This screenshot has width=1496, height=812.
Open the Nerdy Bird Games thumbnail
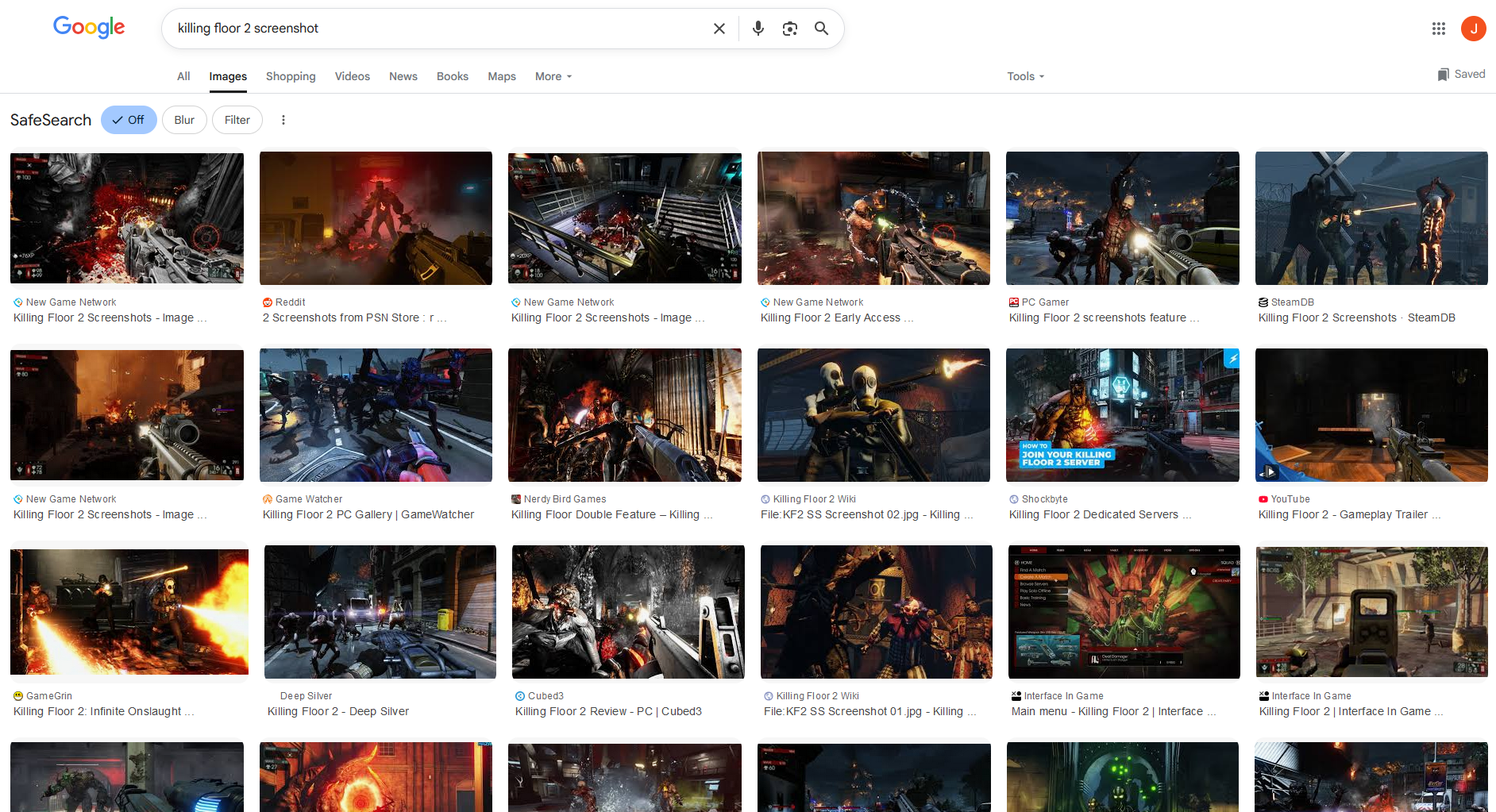pos(625,415)
